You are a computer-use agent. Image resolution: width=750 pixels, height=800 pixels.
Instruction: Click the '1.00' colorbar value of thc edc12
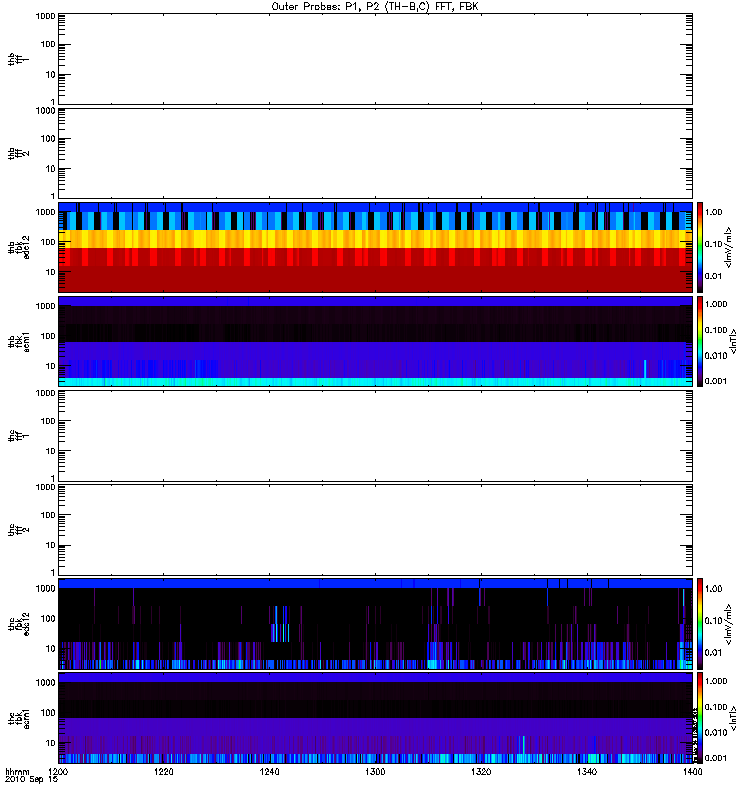[x=713, y=589]
